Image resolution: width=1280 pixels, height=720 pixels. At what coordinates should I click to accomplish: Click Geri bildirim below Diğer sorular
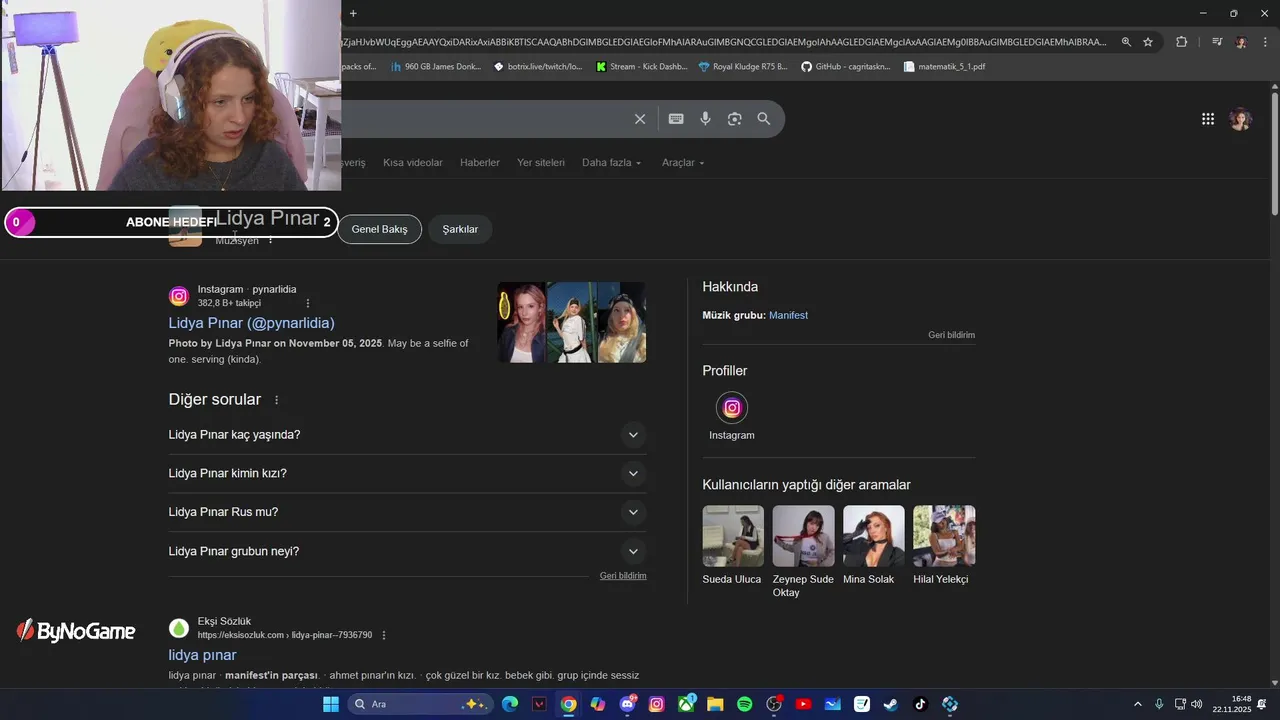click(x=623, y=576)
